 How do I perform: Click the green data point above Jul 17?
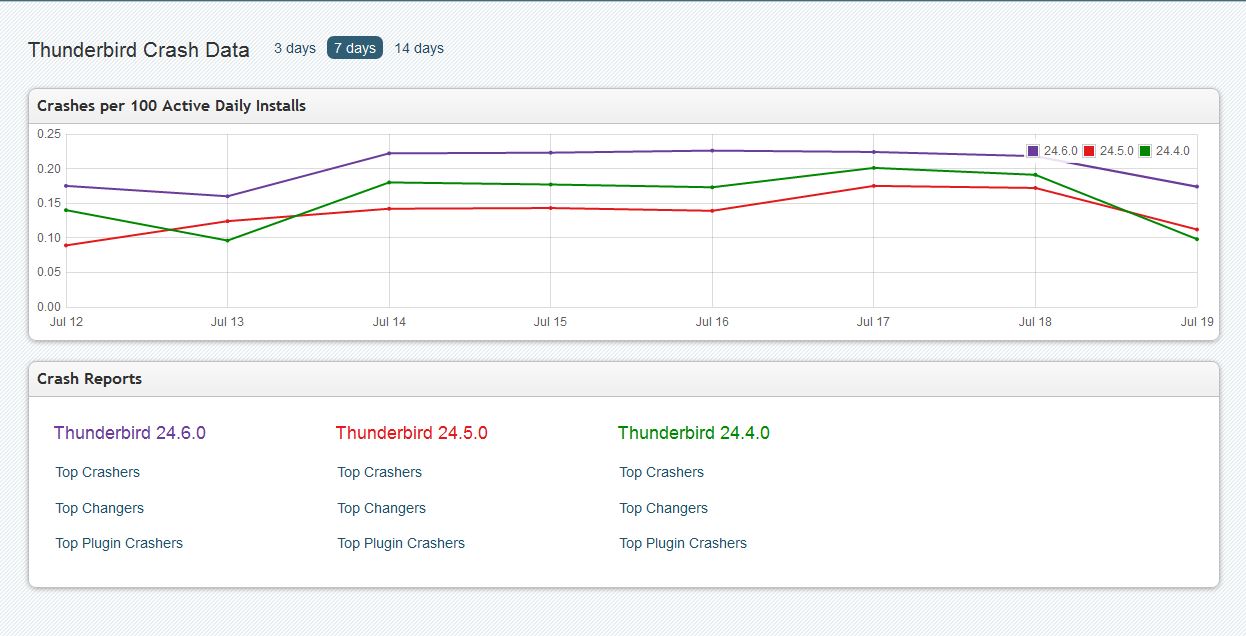point(874,168)
